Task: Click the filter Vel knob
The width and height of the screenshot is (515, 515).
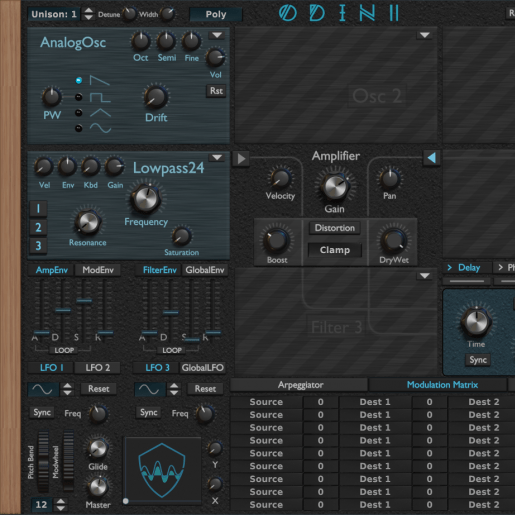Action: pyautogui.click(x=44, y=167)
